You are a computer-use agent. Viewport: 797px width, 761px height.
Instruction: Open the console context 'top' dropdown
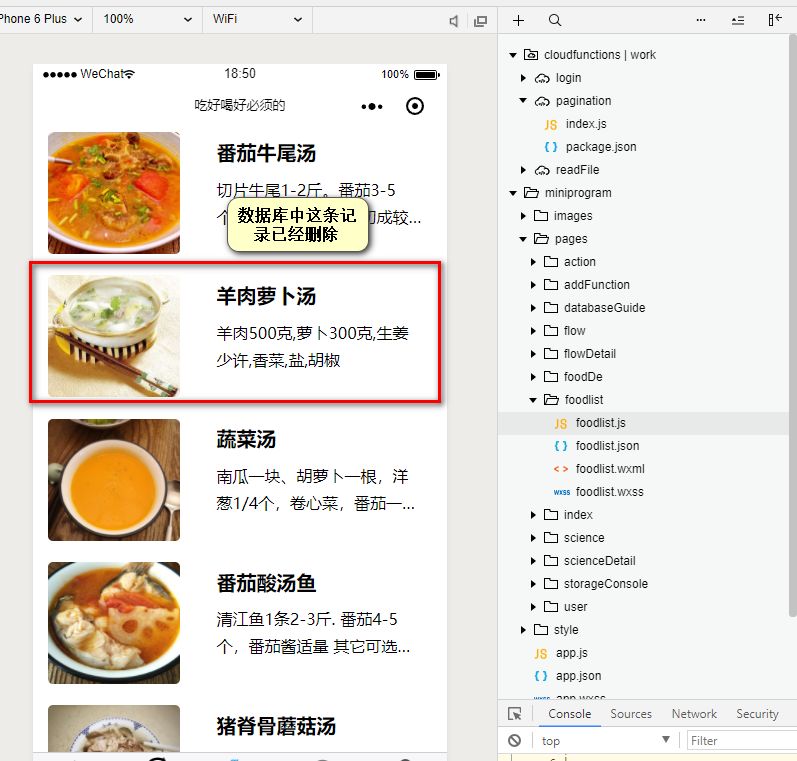pyautogui.click(x=605, y=741)
